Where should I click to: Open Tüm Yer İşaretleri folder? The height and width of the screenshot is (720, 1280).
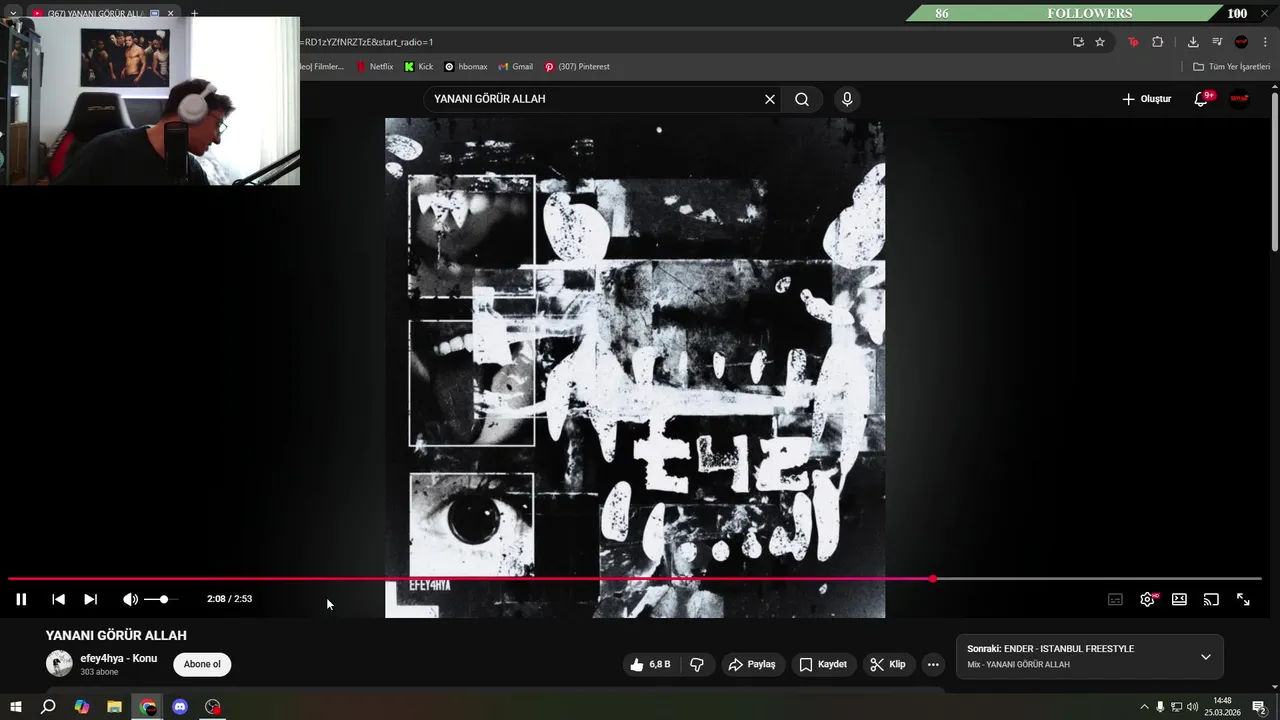(1231, 67)
